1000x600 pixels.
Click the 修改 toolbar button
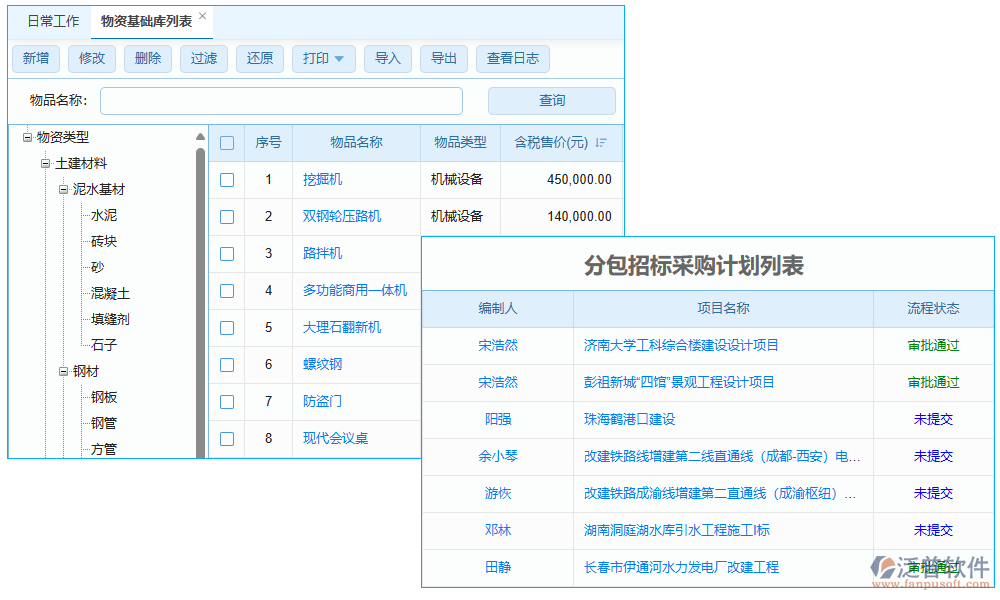(91, 58)
